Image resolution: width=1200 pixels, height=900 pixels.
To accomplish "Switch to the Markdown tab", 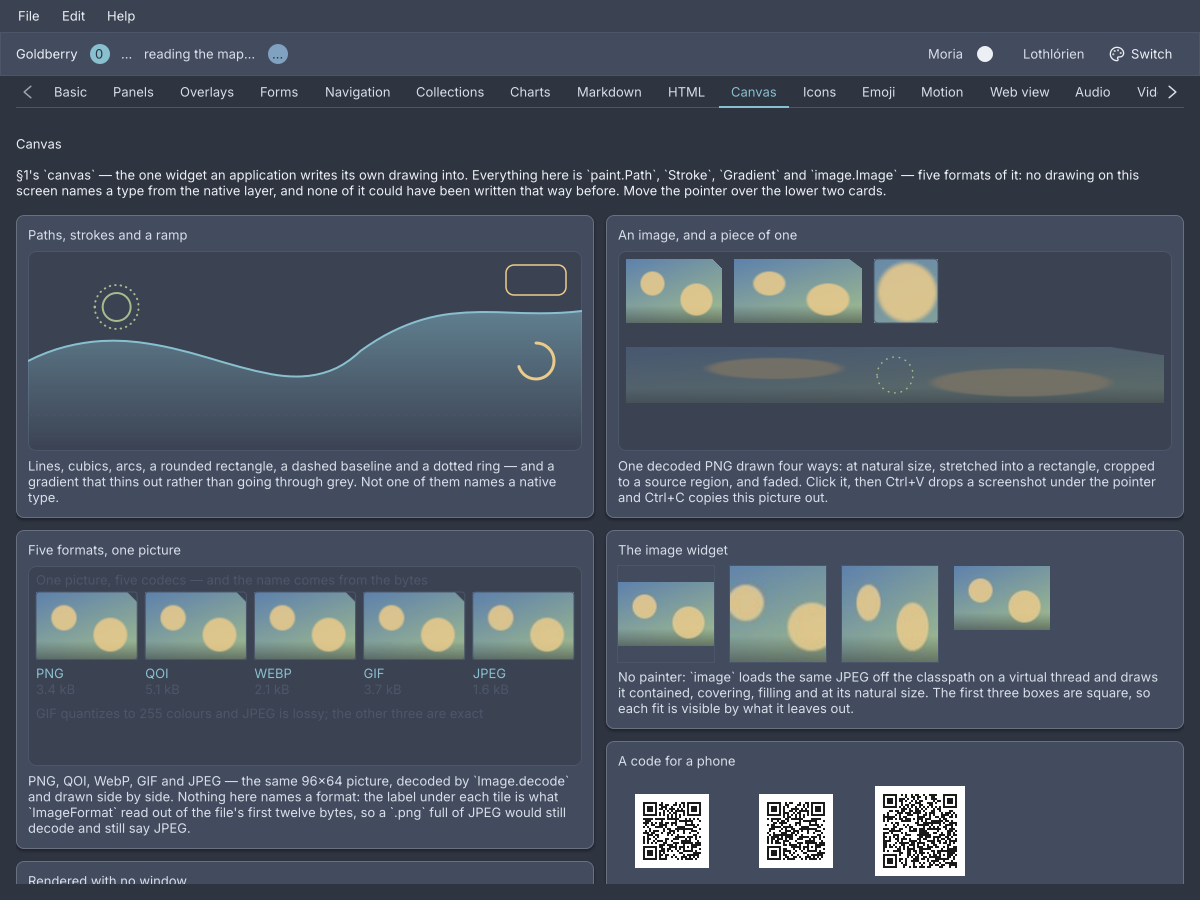I will click(609, 92).
